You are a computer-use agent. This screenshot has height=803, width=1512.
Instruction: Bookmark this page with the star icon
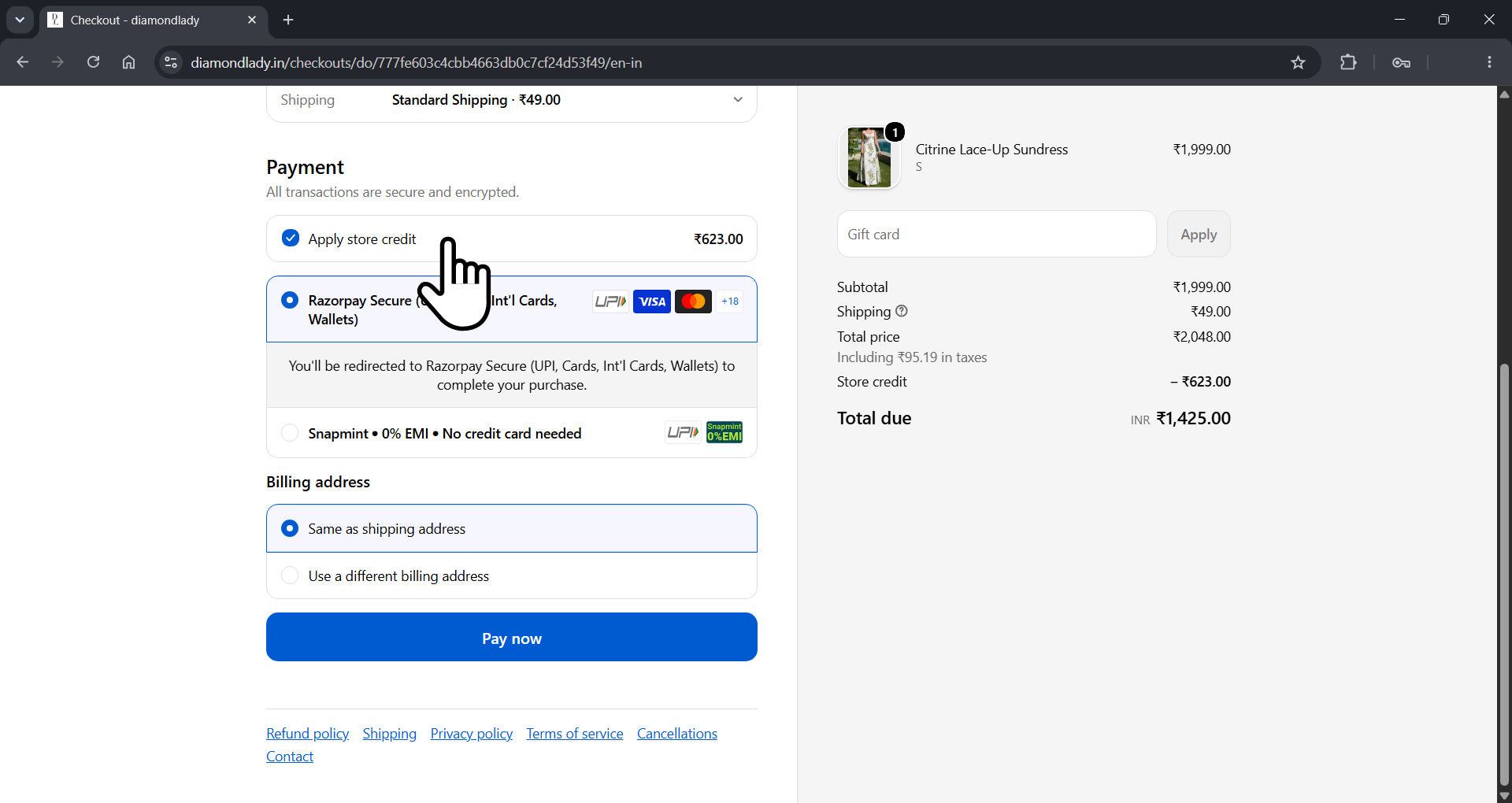click(x=1298, y=62)
